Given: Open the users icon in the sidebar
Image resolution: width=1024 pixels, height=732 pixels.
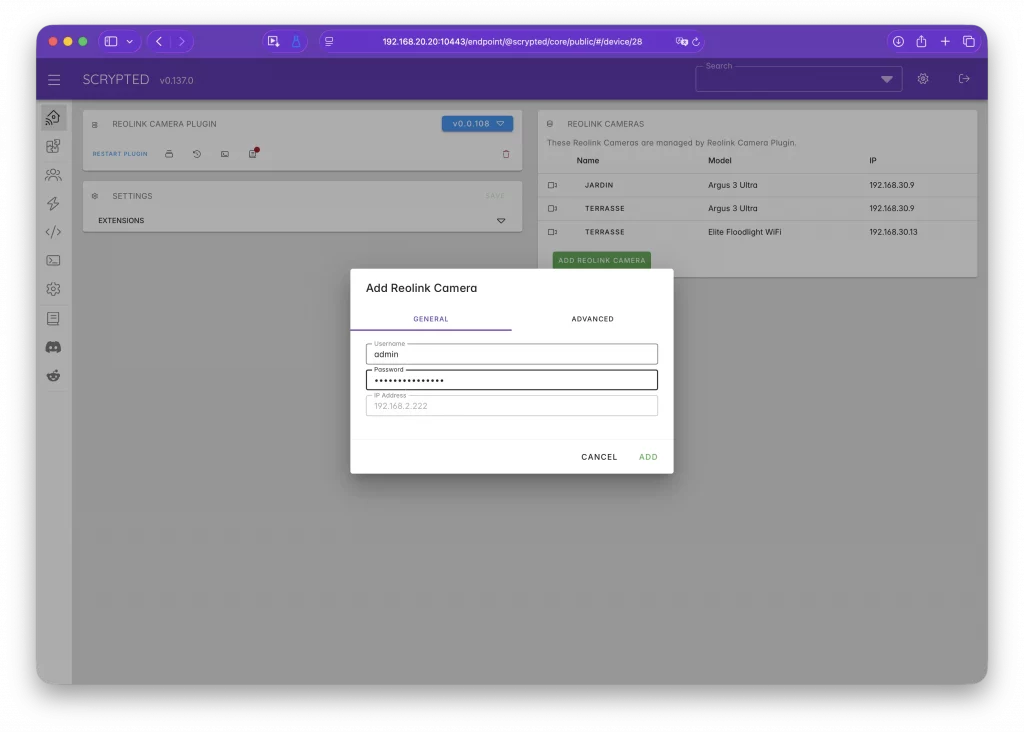Looking at the screenshot, I should pyautogui.click(x=53, y=175).
